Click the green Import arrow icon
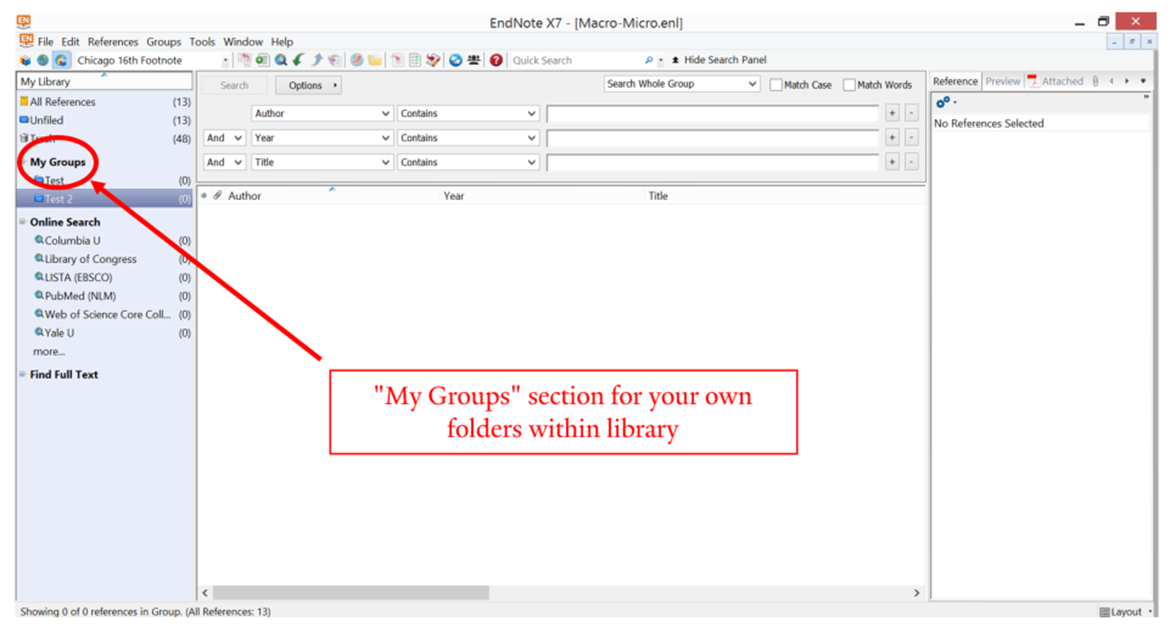This screenshot has height=627, width=1170. point(298,60)
